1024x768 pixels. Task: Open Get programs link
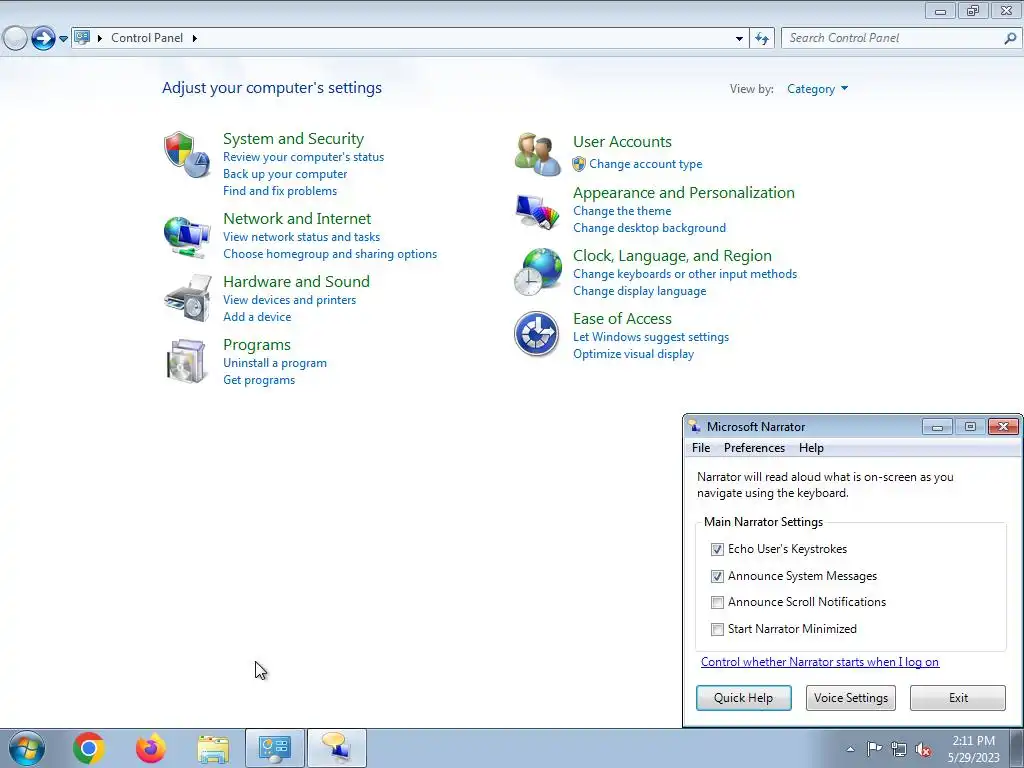click(x=259, y=379)
